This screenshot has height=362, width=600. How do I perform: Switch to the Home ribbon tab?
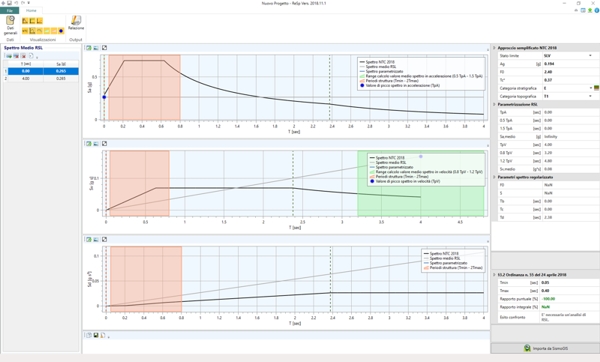click(31, 11)
